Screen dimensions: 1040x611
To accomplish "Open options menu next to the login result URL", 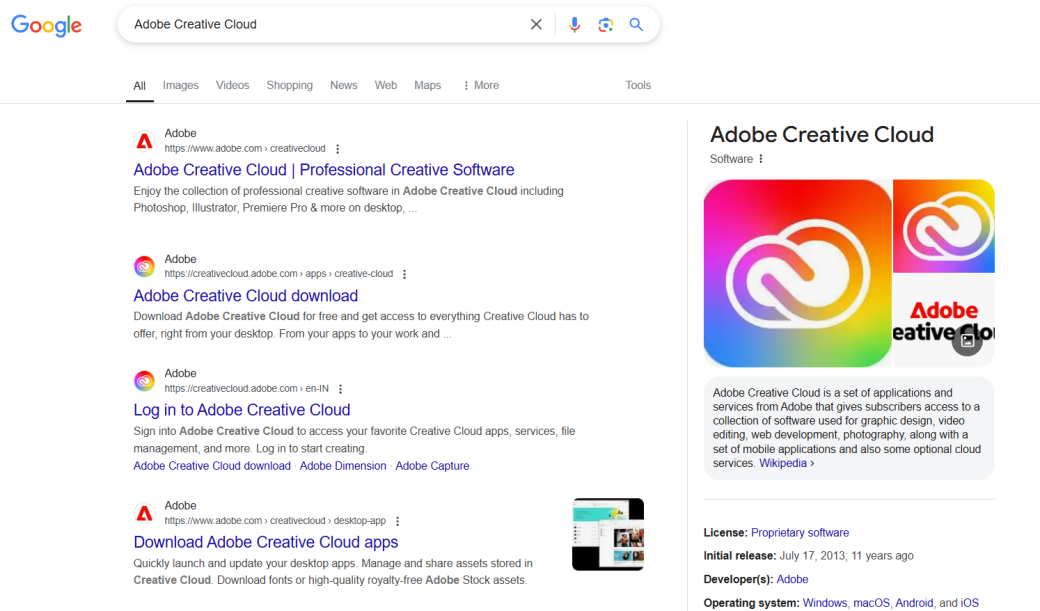I will tap(339, 388).
